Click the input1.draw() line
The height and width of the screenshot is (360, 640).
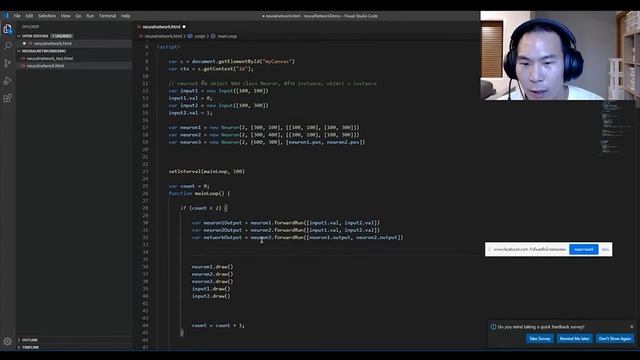(211, 289)
